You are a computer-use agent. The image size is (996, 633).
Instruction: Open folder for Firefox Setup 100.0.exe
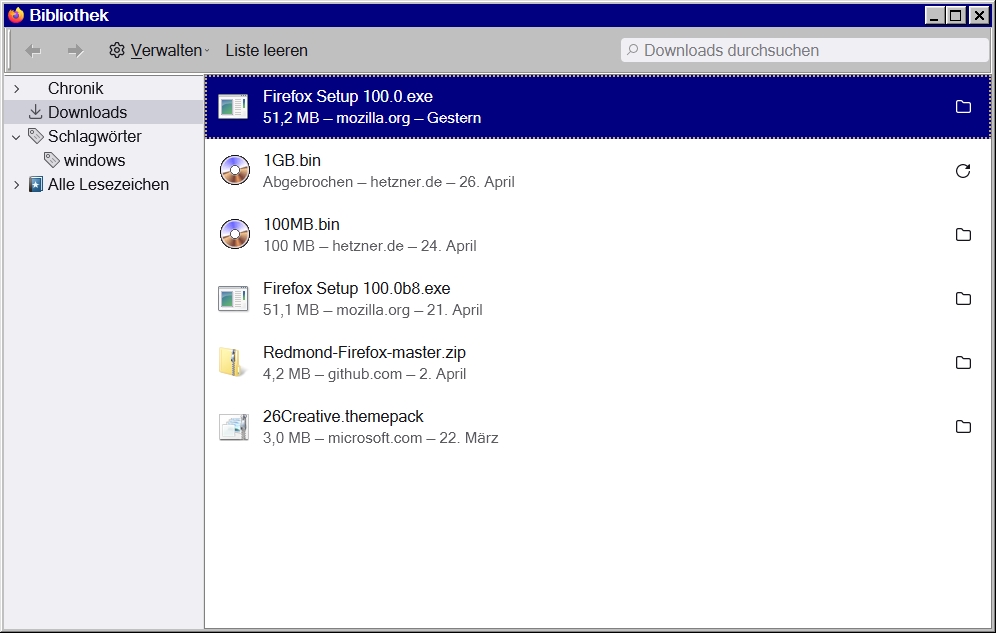click(x=963, y=107)
